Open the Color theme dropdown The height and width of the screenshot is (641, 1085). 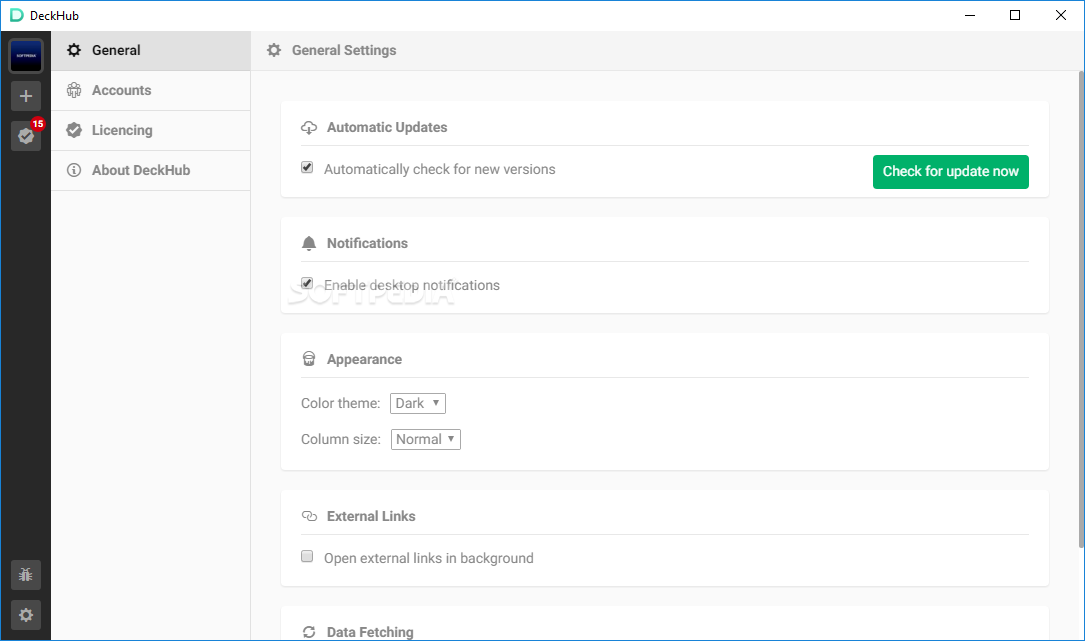[x=418, y=403]
